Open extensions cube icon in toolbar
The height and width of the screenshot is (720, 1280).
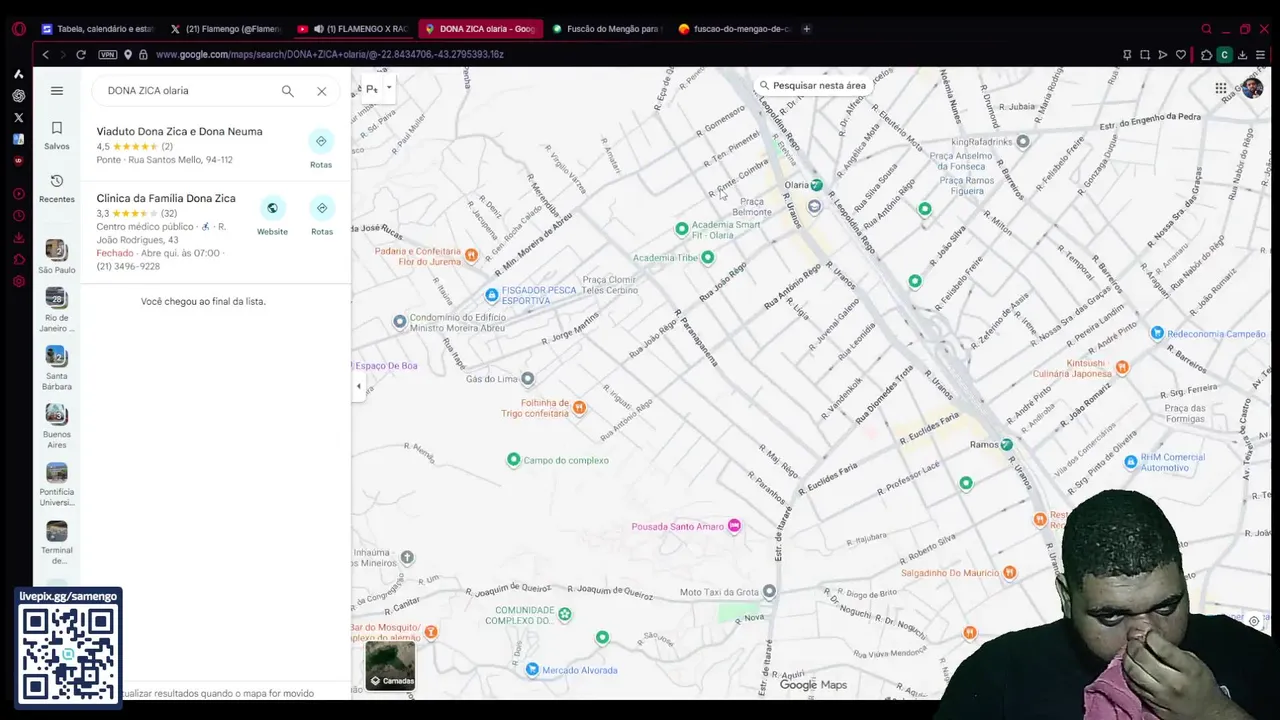(1206, 55)
